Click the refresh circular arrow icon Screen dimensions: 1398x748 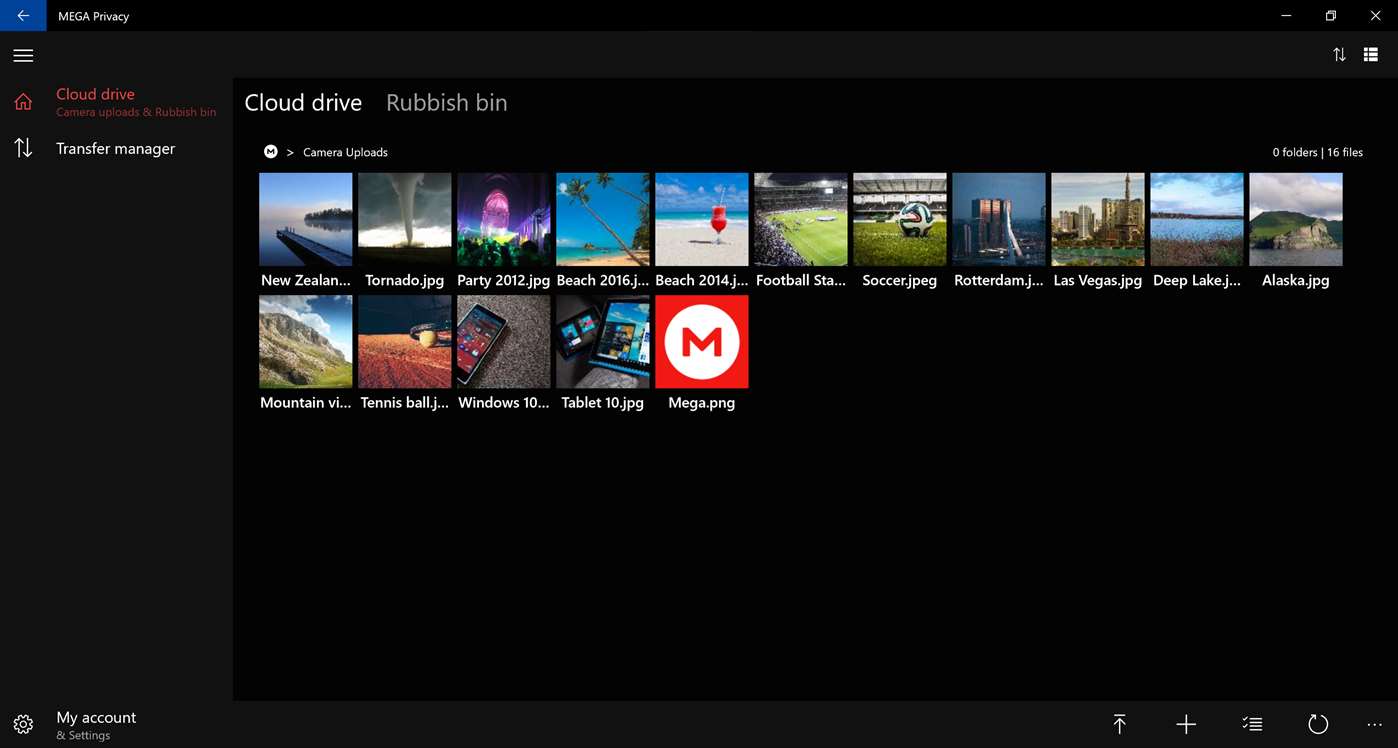[1318, 724]
